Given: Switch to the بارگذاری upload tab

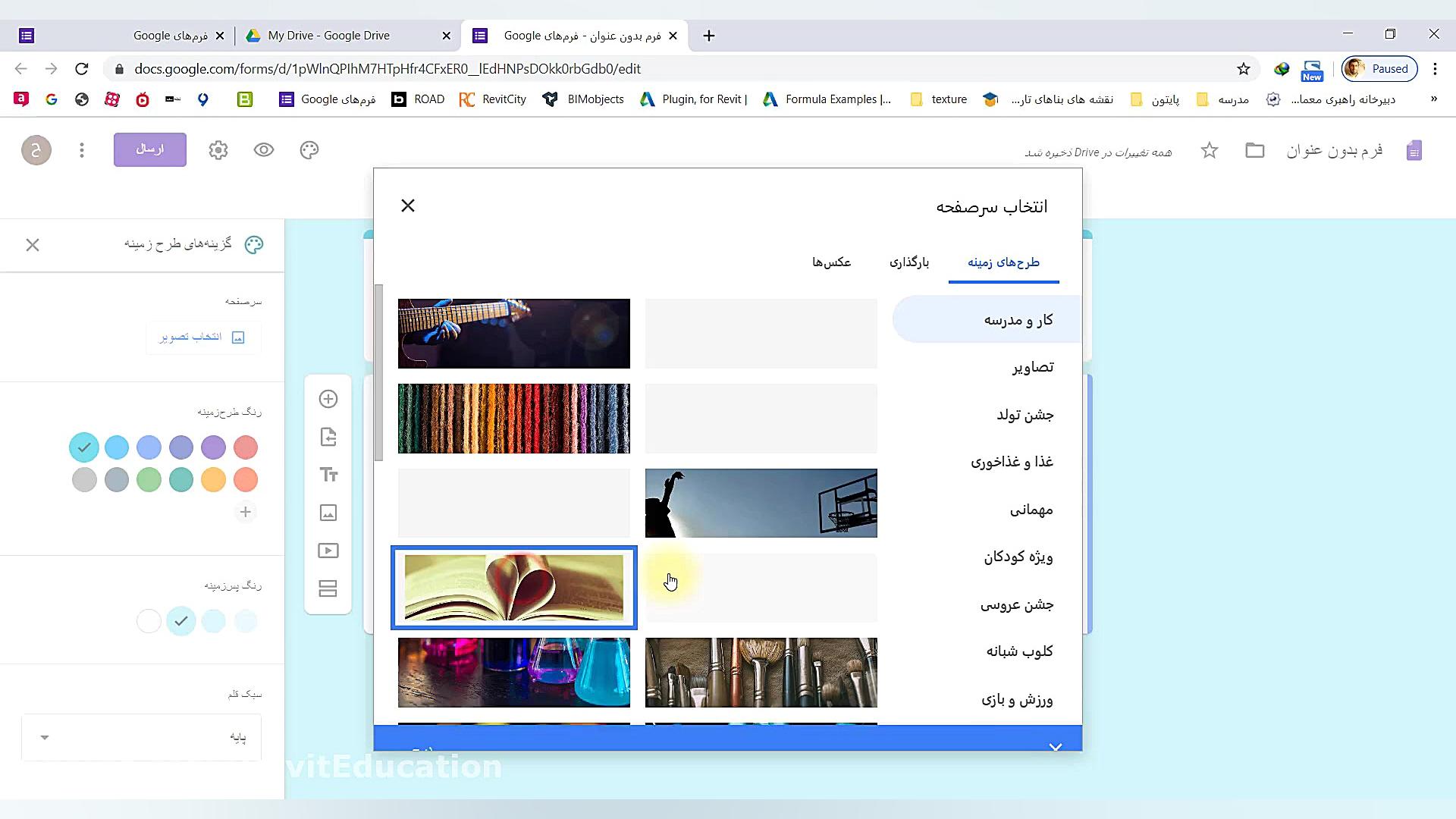Looking at the screenshot, I should [909, 262].
